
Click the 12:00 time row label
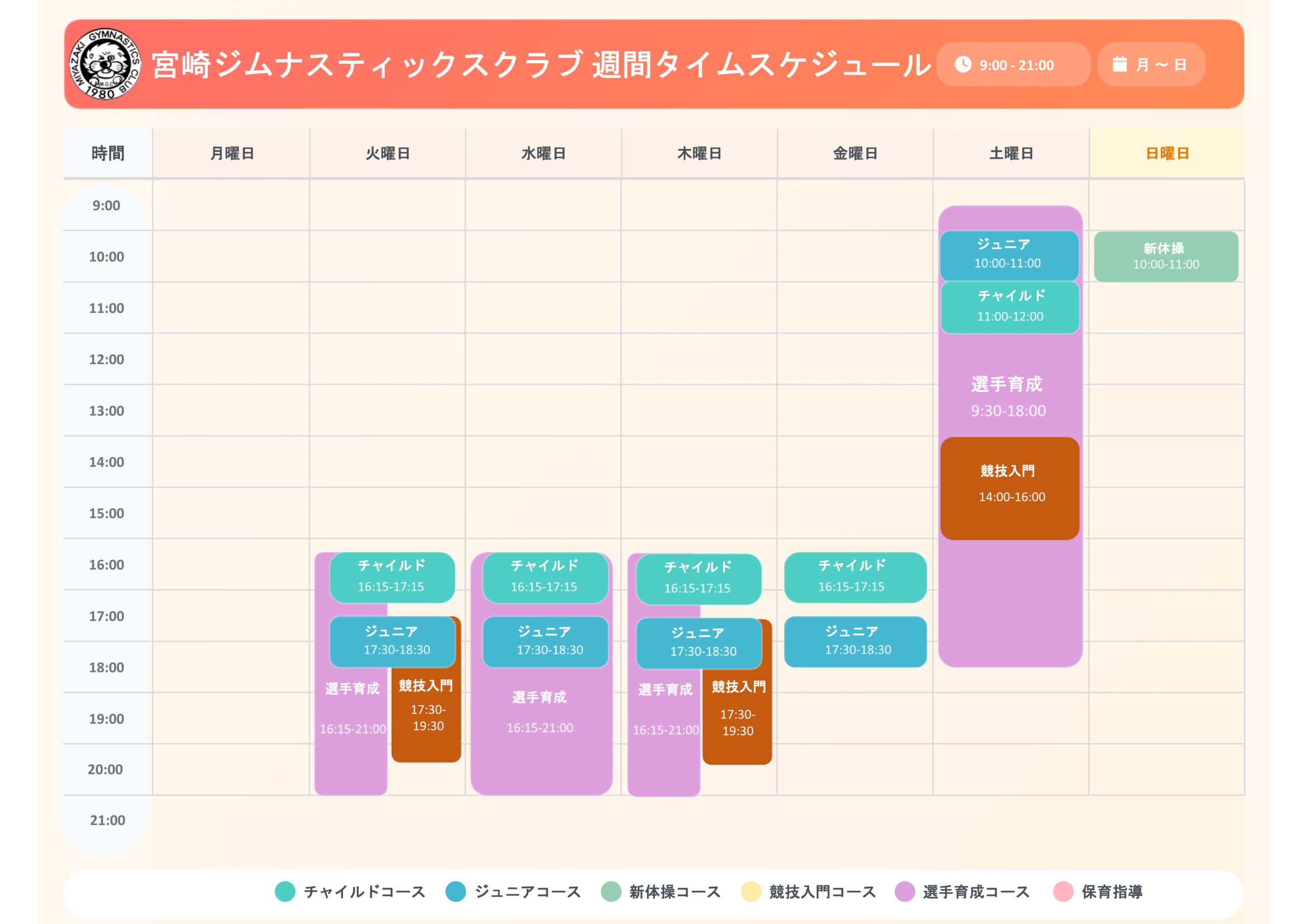pyautogui.click(x=107, y=359)
